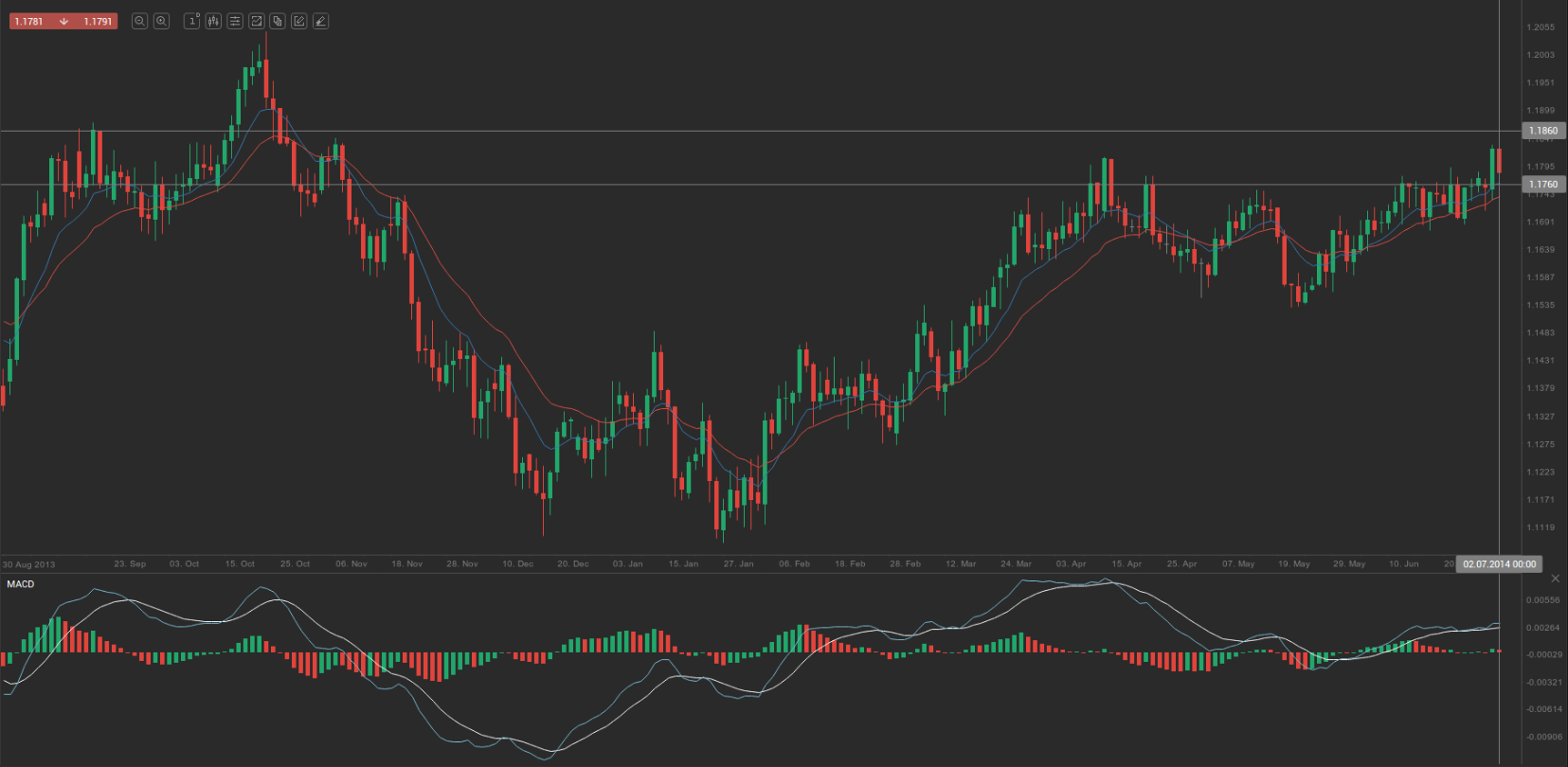Click the 15. Oct date on time axis
Viewport: 1568px width, 767px height.
click(x=240, y=564)
